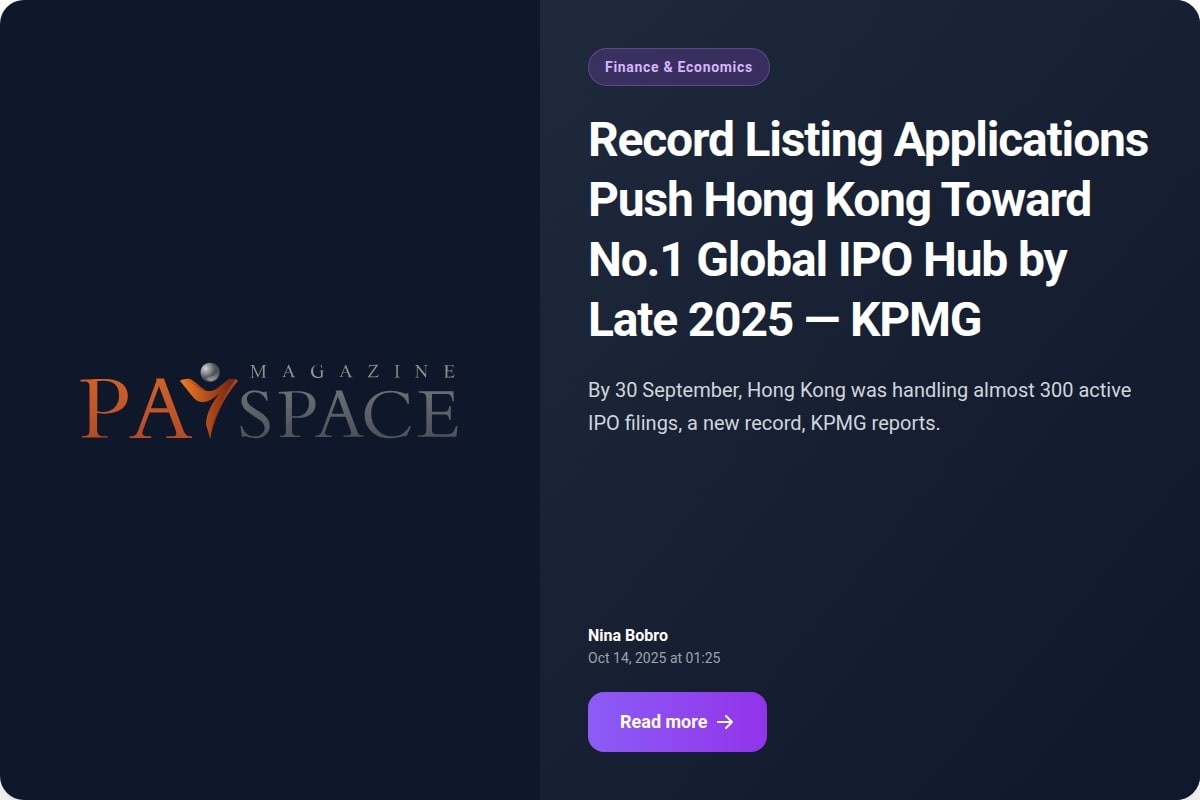Screen dimensions: 1200x800
Task: Click author name Nina Bobro
Action: pyautogui.click(x=628, y=635)
